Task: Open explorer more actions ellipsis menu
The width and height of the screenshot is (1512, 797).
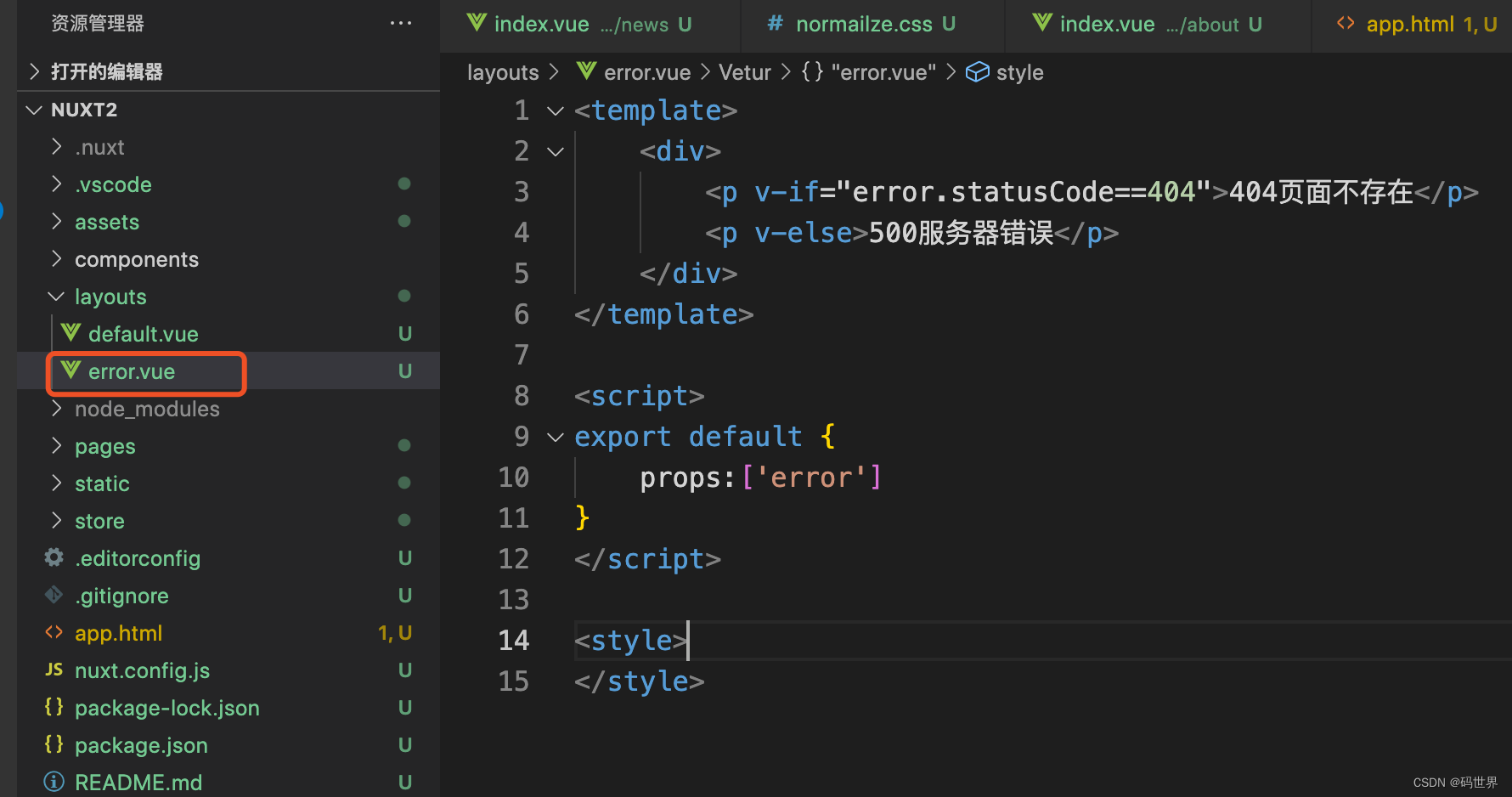Action: point(401,23)
